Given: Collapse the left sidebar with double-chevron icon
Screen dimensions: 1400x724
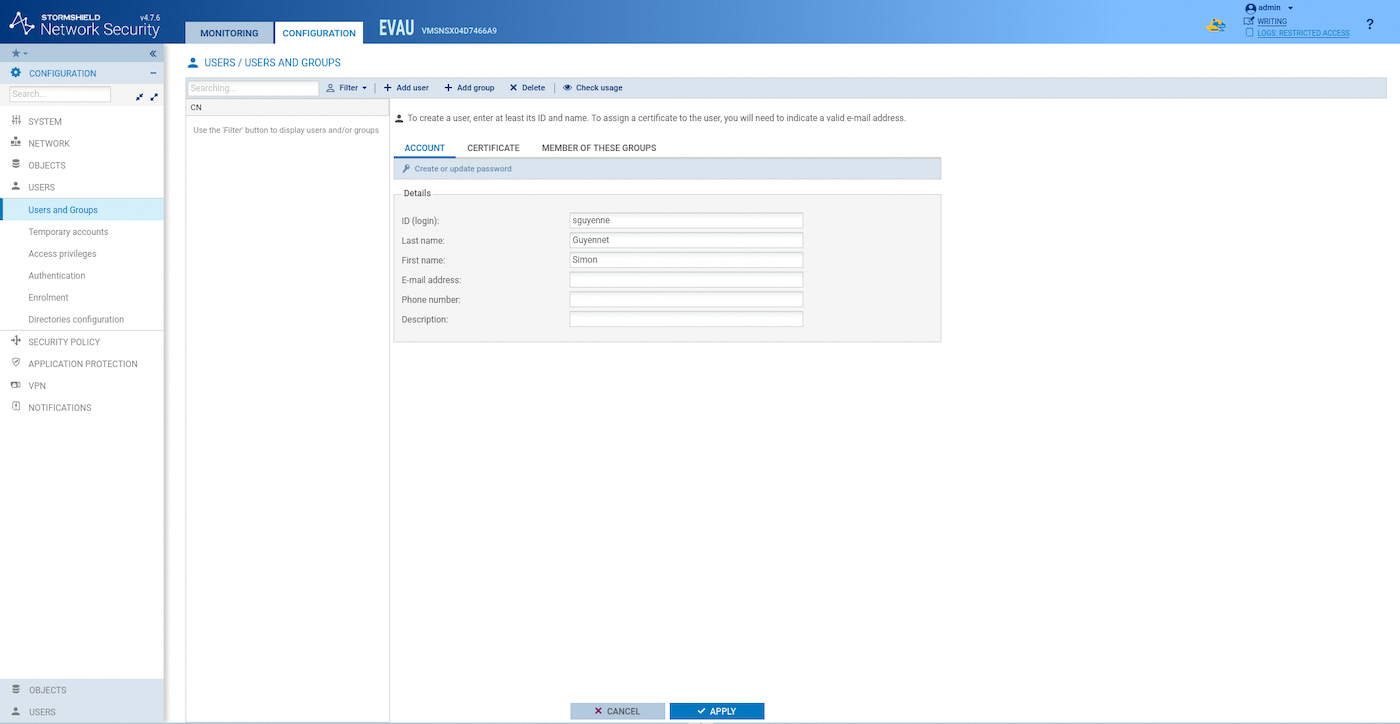Looking at the screenshot, I should point(153,53).
